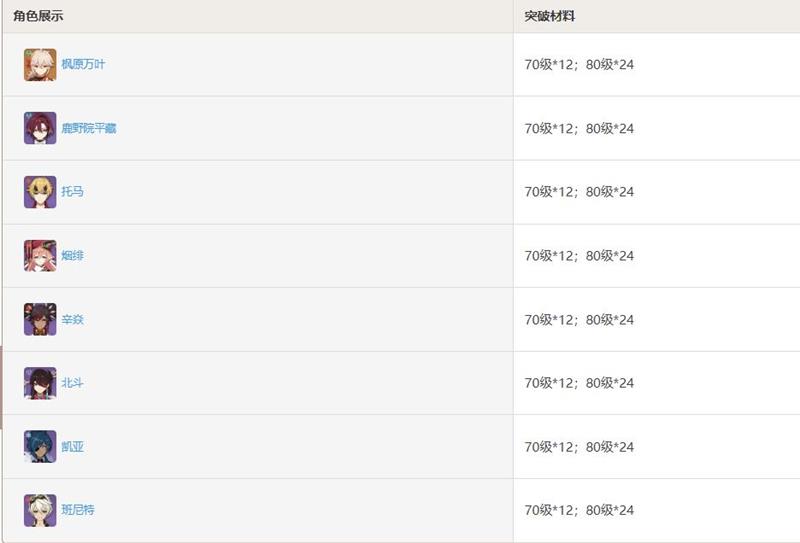800x543 pixels.
Task: Select the 突破材料 cell in 枫原万叶's row
Action: (x=579, y=65)
